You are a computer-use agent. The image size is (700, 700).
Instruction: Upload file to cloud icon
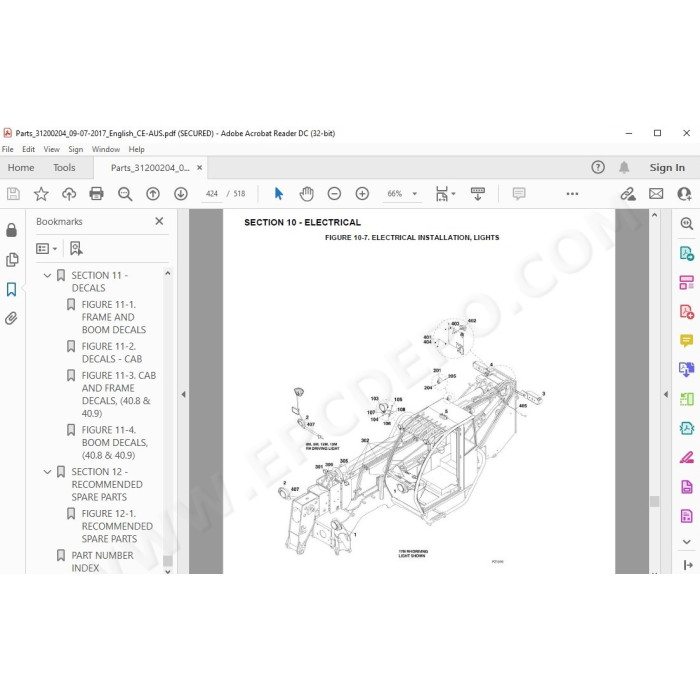[69, 194]
